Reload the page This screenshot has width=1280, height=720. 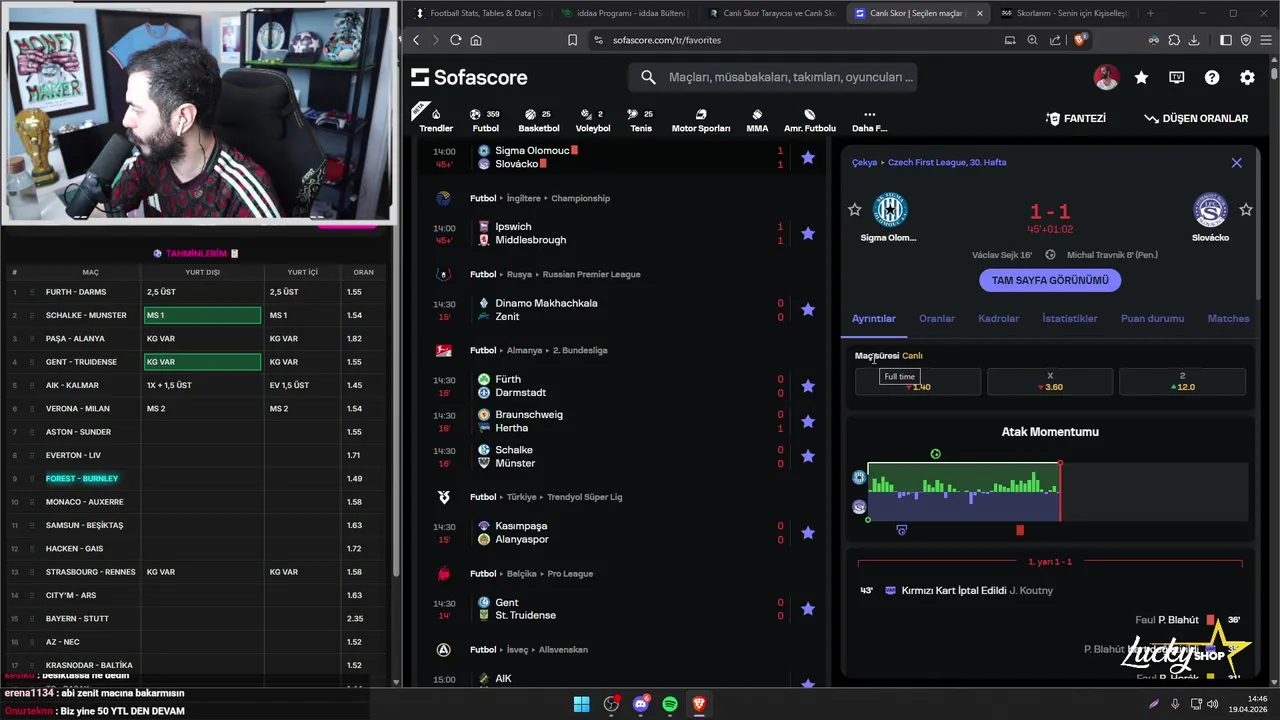[x=456, y=40]
